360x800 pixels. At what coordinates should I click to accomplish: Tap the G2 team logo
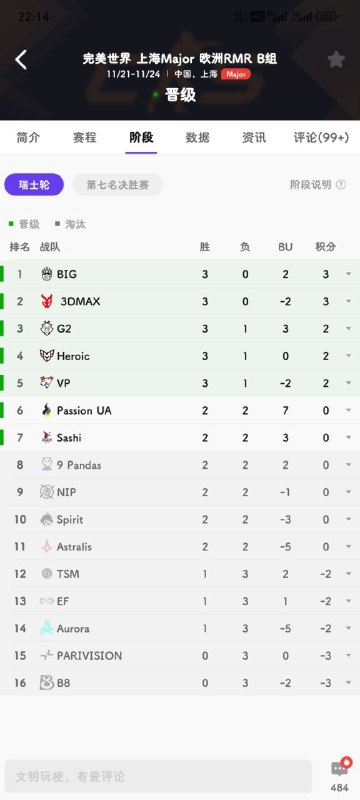click(x=47, y=329)
